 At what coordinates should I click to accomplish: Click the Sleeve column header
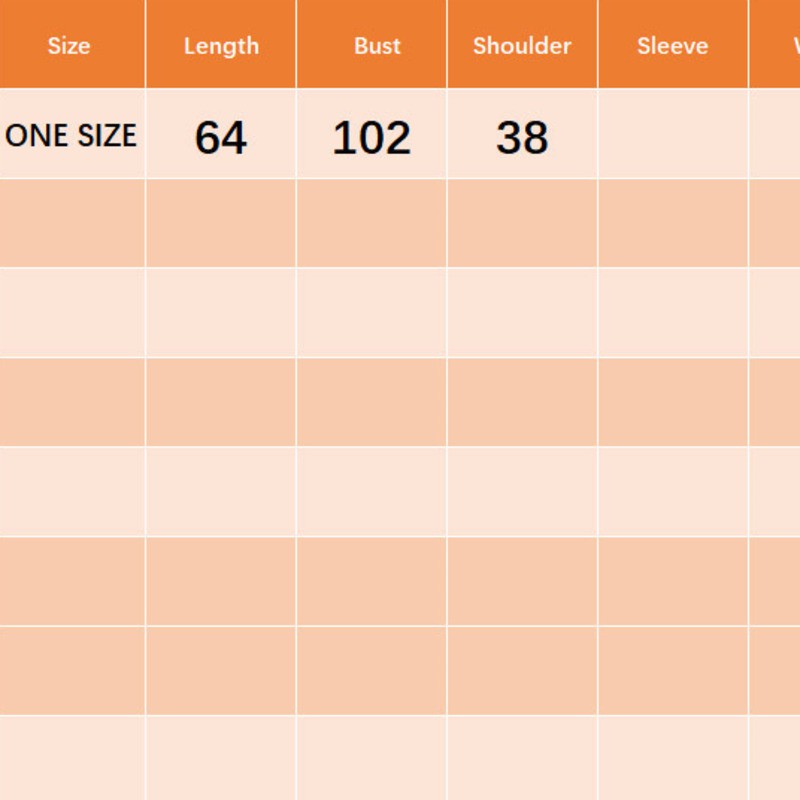(672, 46)
